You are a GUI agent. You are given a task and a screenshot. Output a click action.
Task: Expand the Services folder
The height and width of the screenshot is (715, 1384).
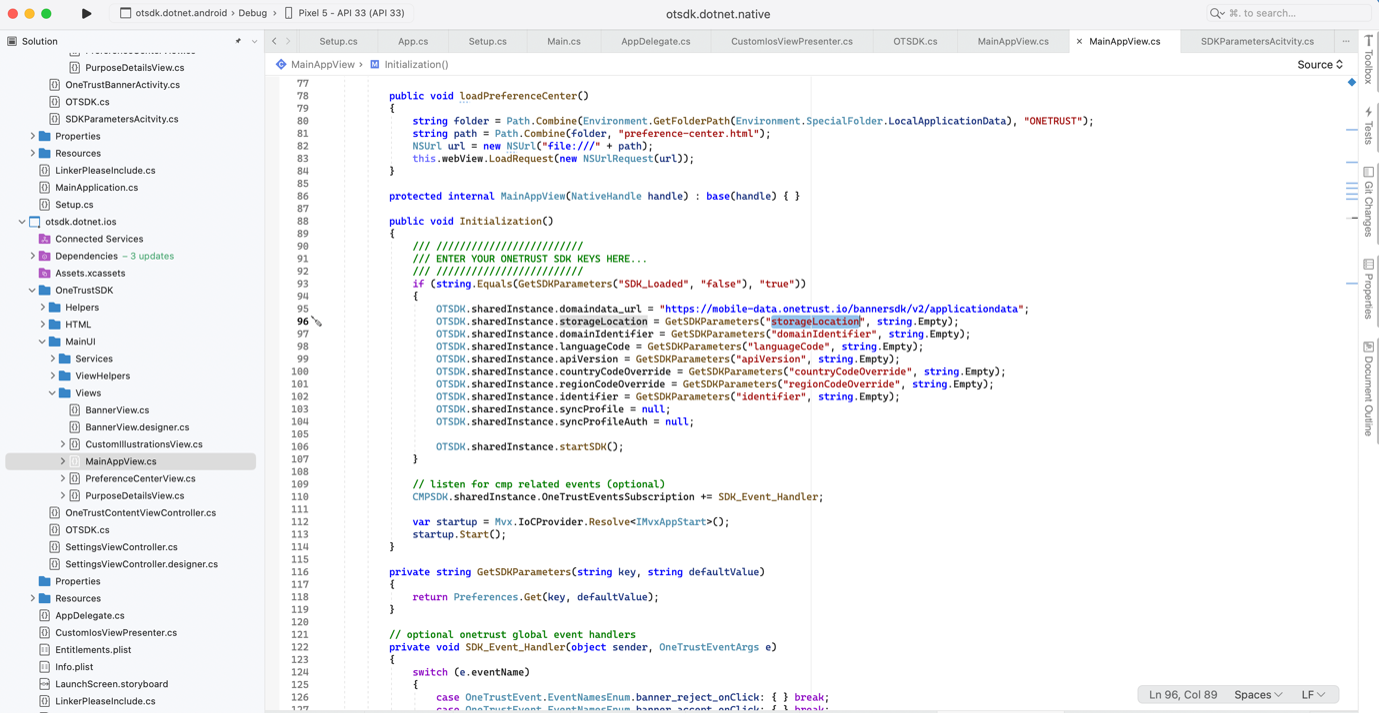click(x=52, y=359)
